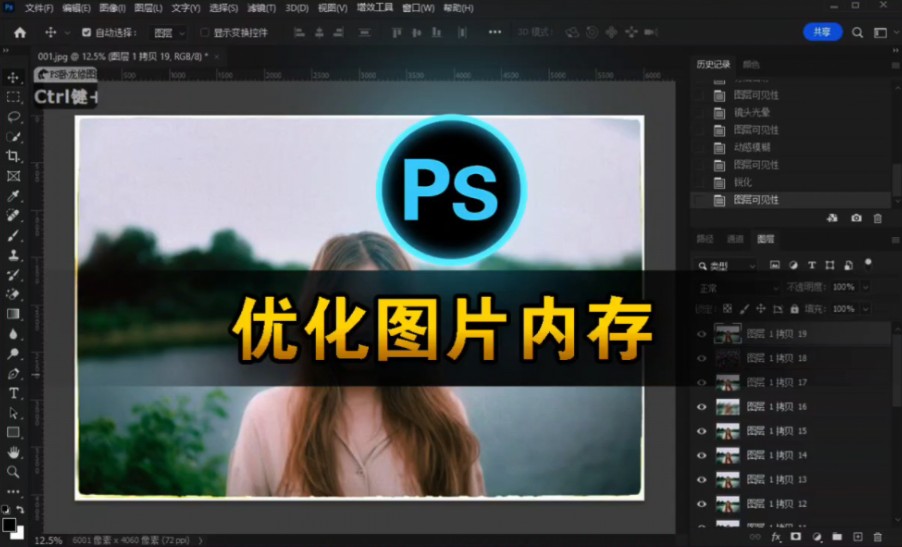Select the Eyedropper tool
The image size is (902, 547).
(x=13, y=196)
